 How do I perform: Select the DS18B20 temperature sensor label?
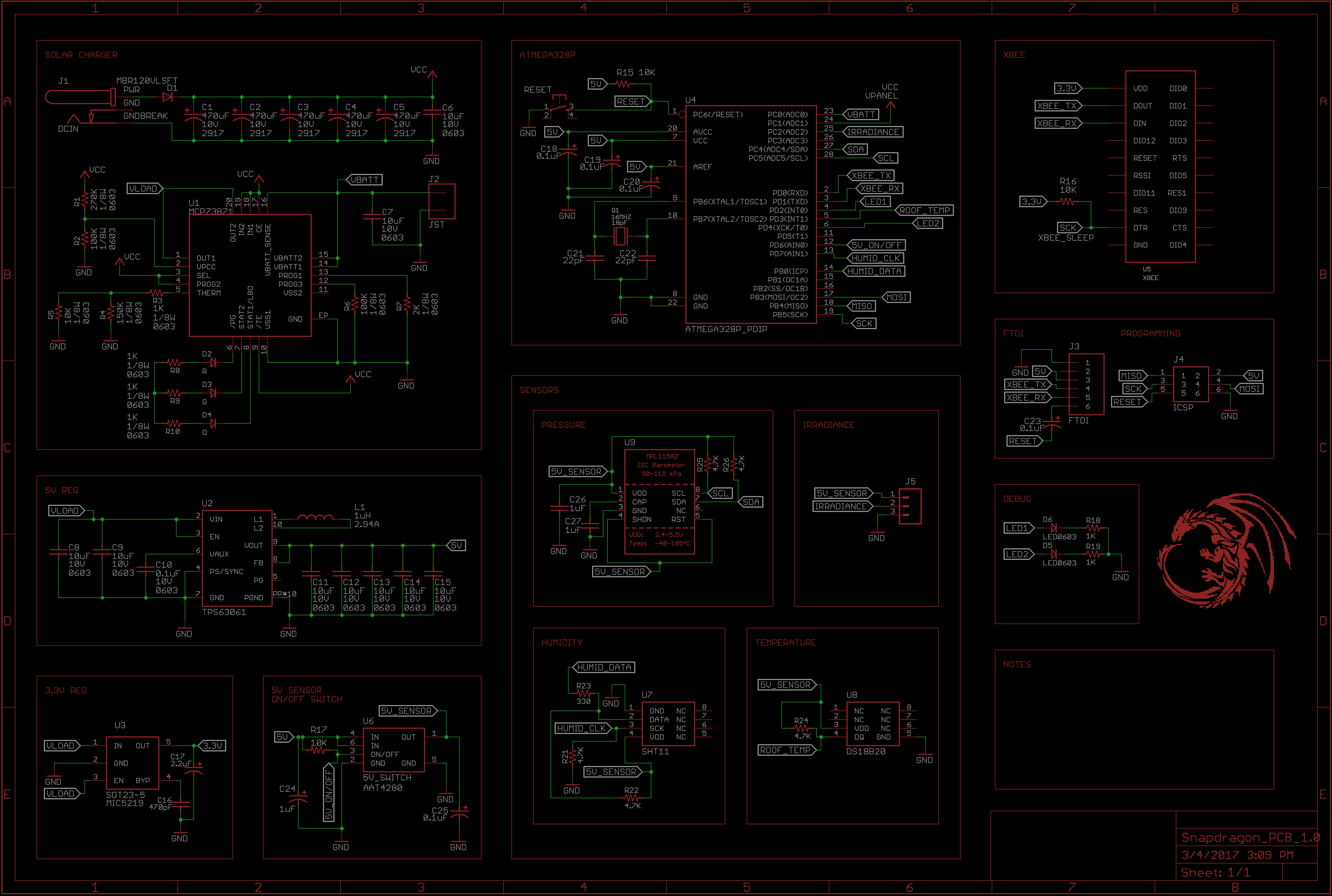pos(866,751)
